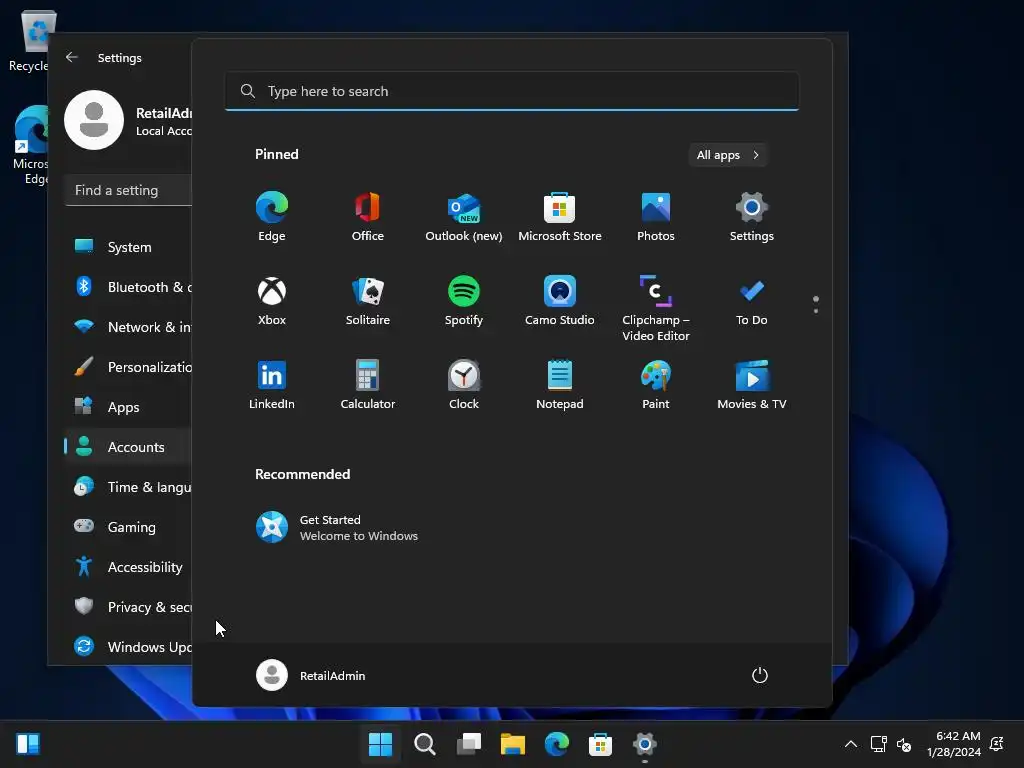
Task: Open the Widgets button on the taskbar
Action: click(x=28, y=743)
